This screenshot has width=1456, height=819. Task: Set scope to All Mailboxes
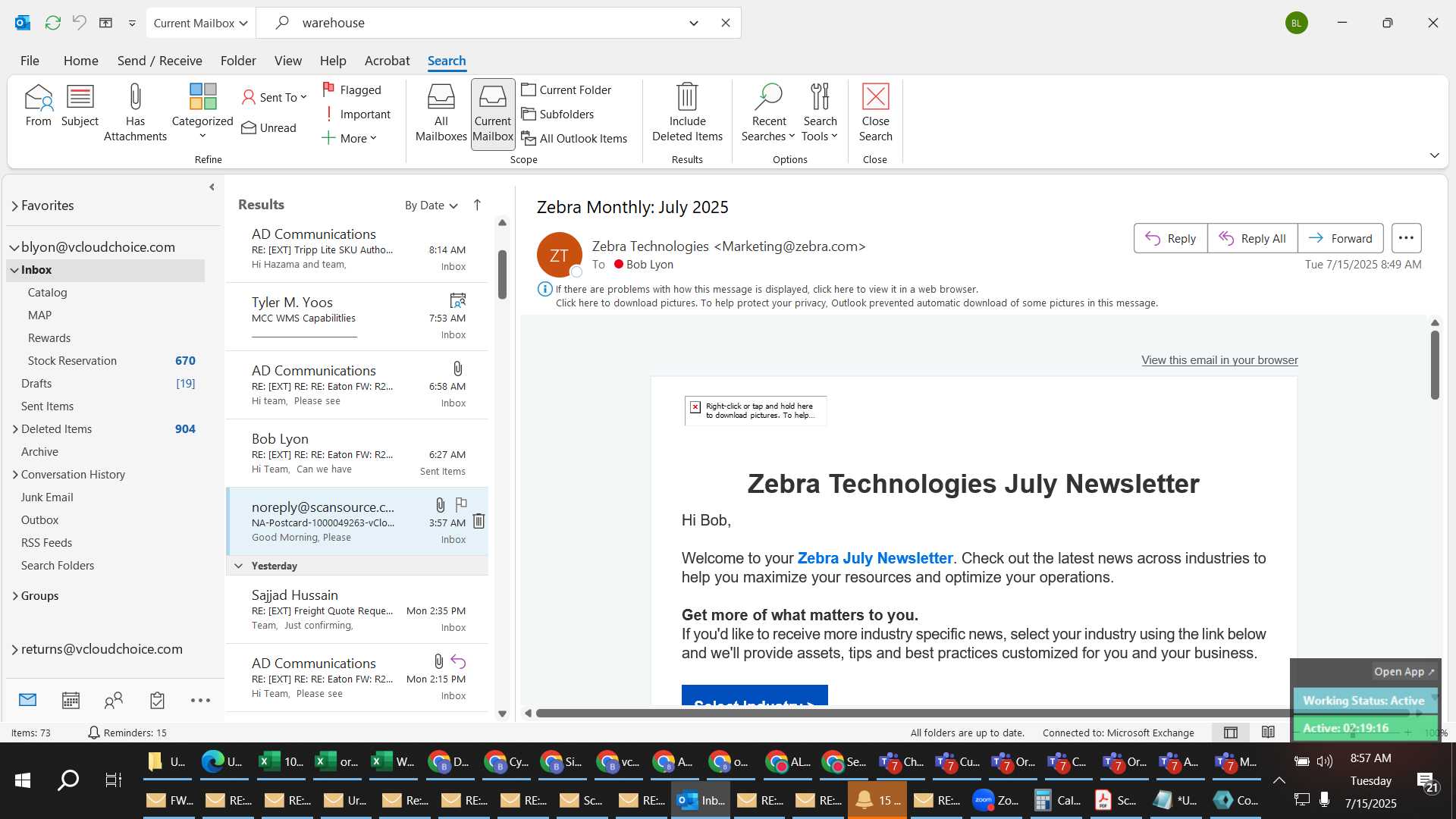point(441,114)
